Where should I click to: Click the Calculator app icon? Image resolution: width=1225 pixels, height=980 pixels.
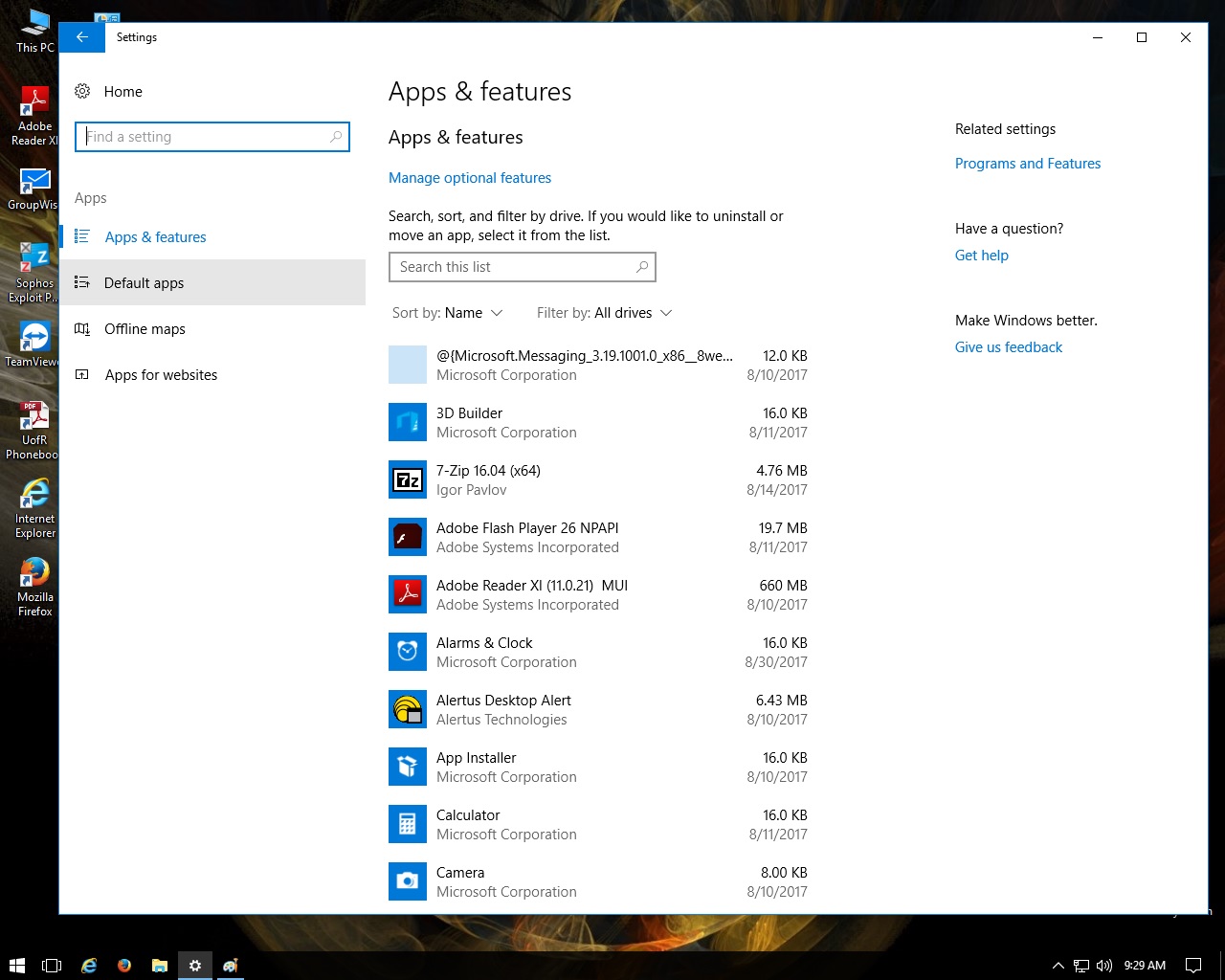point(408,824)
